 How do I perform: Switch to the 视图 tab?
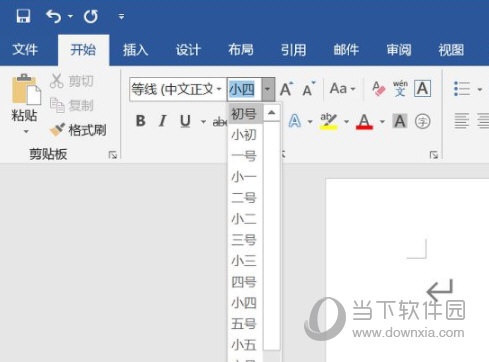(451, 50)
